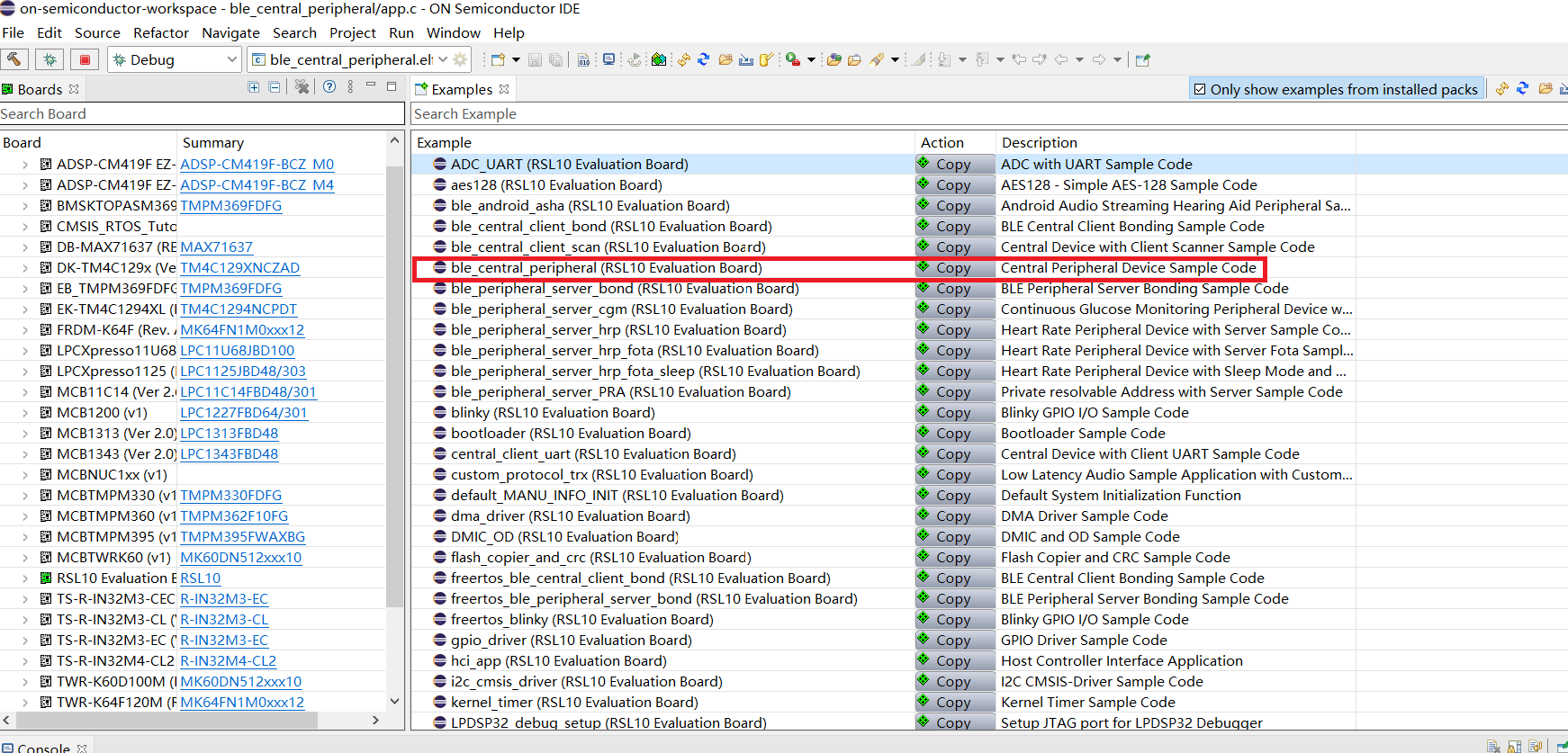
Task: Open the Window menu
Action: click(x=454, y=32)
